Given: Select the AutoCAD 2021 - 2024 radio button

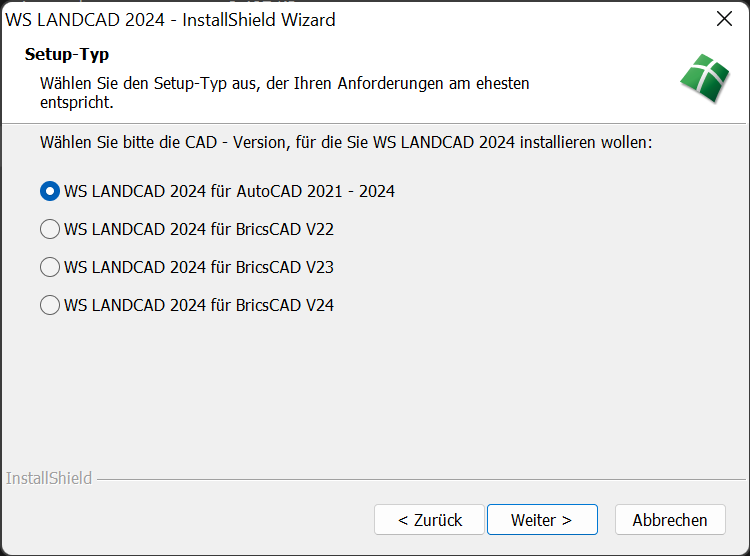Looking at the screenshot, I should point(50,191).
